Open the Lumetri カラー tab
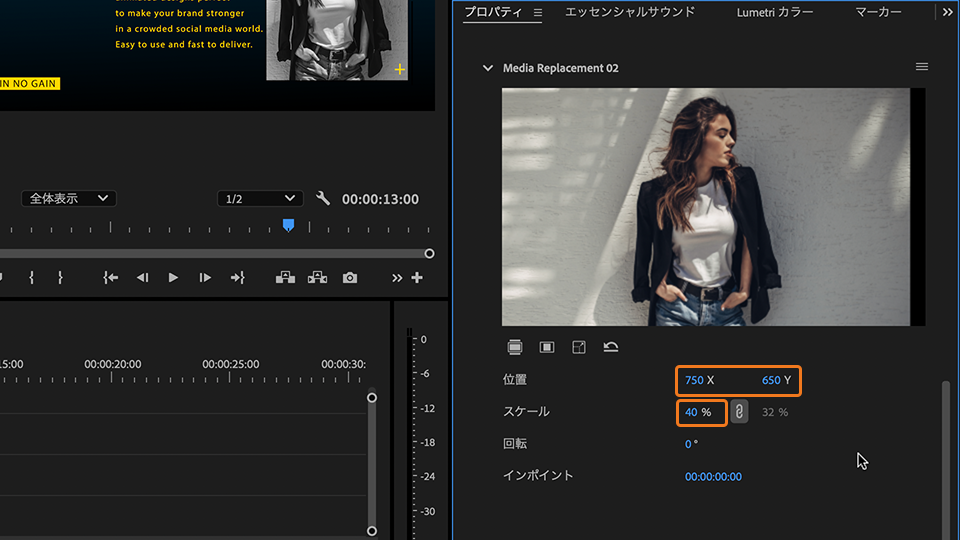 pyautogui.click(x=774, y=12)
